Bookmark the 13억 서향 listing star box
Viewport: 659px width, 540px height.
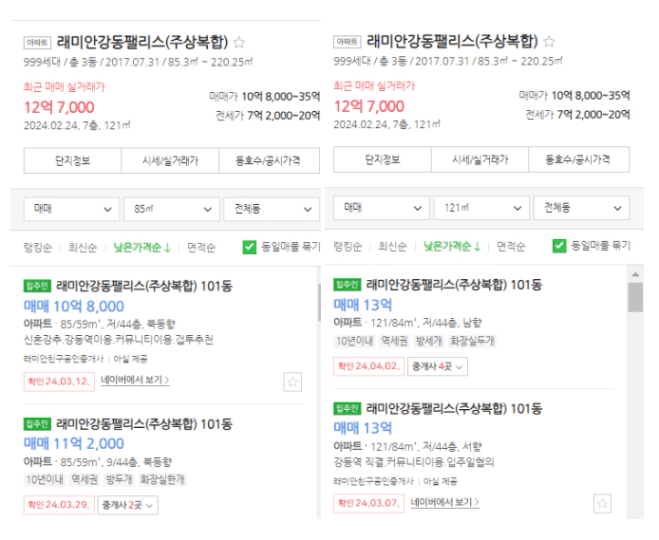(x=602, y=503)
